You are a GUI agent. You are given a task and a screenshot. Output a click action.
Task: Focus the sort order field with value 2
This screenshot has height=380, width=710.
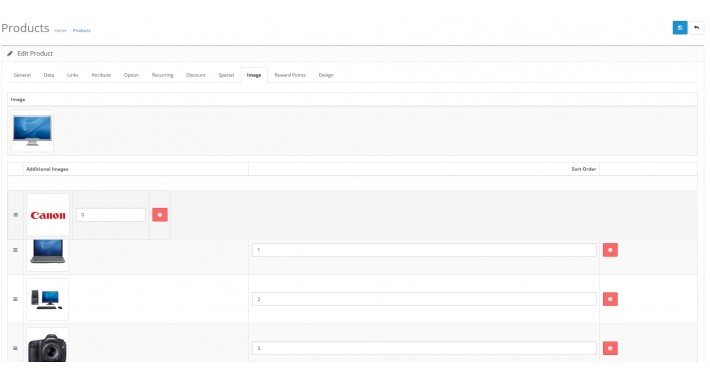point(424,299)
